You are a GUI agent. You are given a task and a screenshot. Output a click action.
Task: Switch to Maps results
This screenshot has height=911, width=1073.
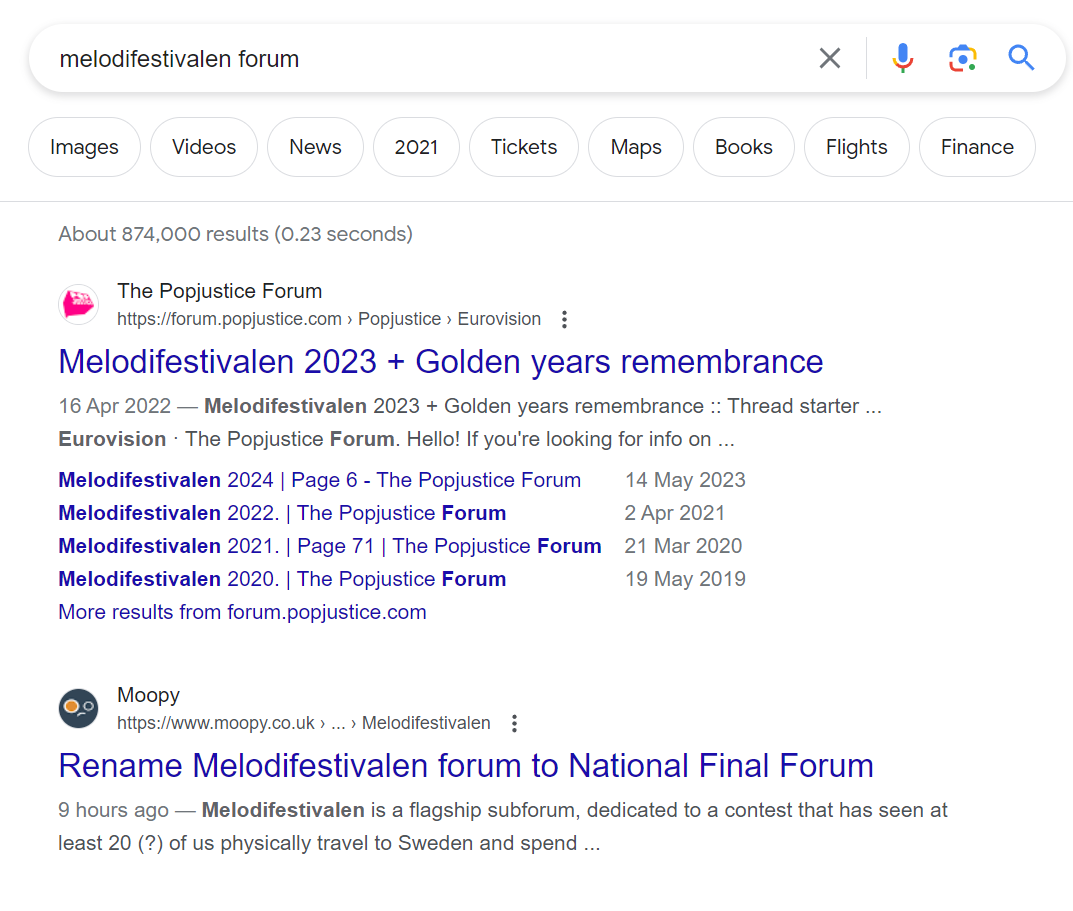point(636,147)
